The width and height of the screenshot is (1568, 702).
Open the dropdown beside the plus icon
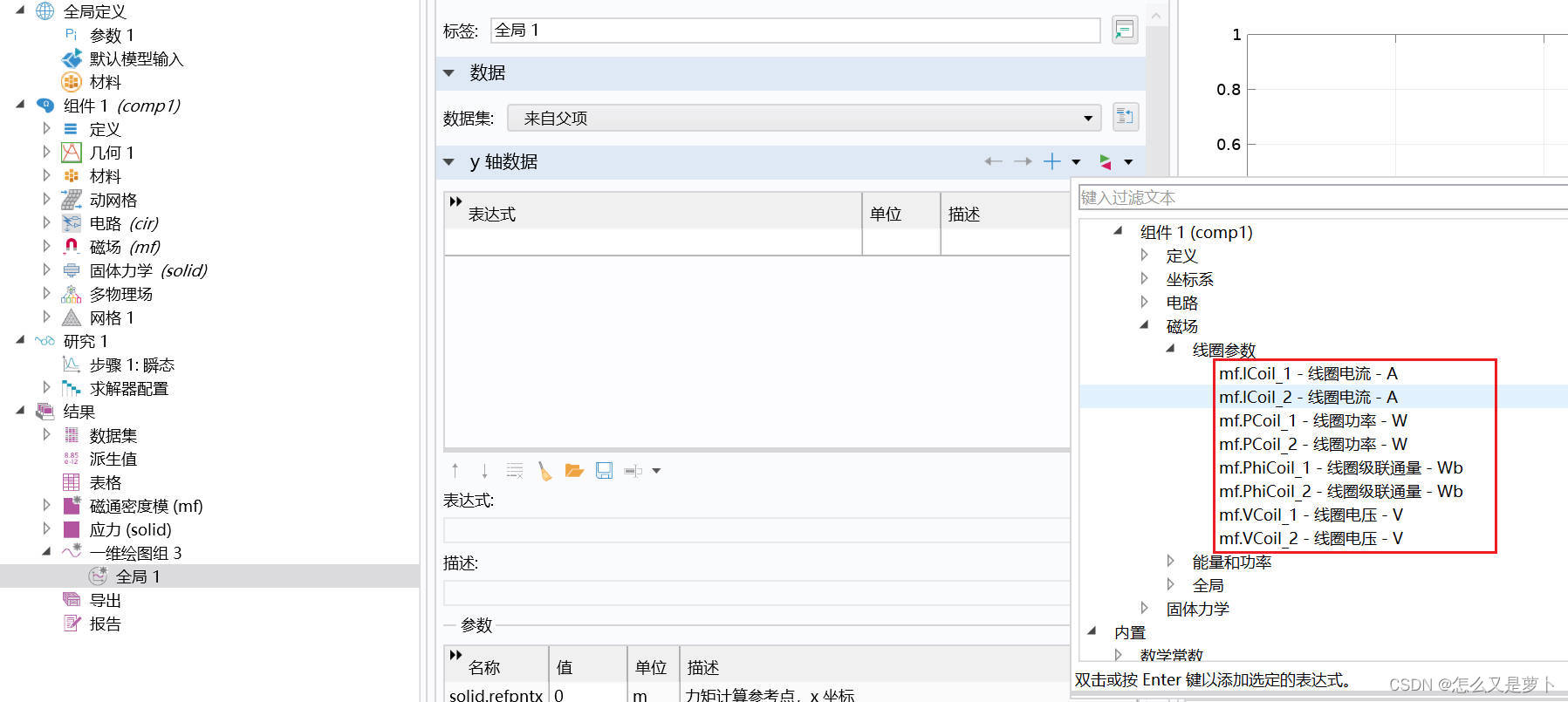[x=1076, y=161]
